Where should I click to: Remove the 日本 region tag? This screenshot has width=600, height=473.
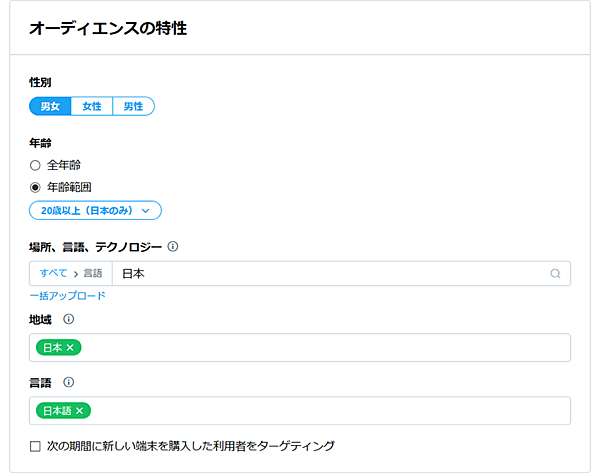(x=71, y=347)
